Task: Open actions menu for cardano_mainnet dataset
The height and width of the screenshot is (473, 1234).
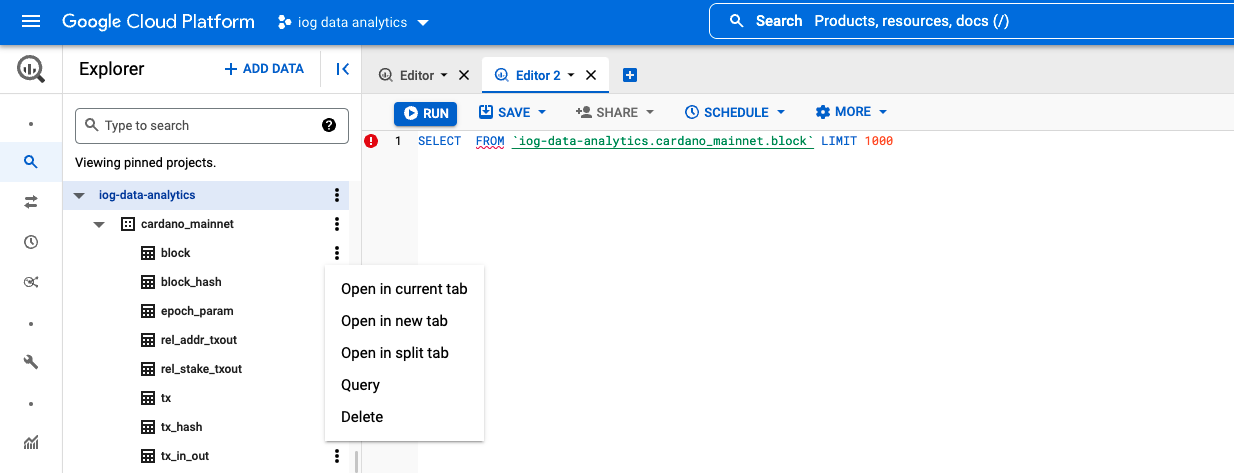Action: pos(337,224)
